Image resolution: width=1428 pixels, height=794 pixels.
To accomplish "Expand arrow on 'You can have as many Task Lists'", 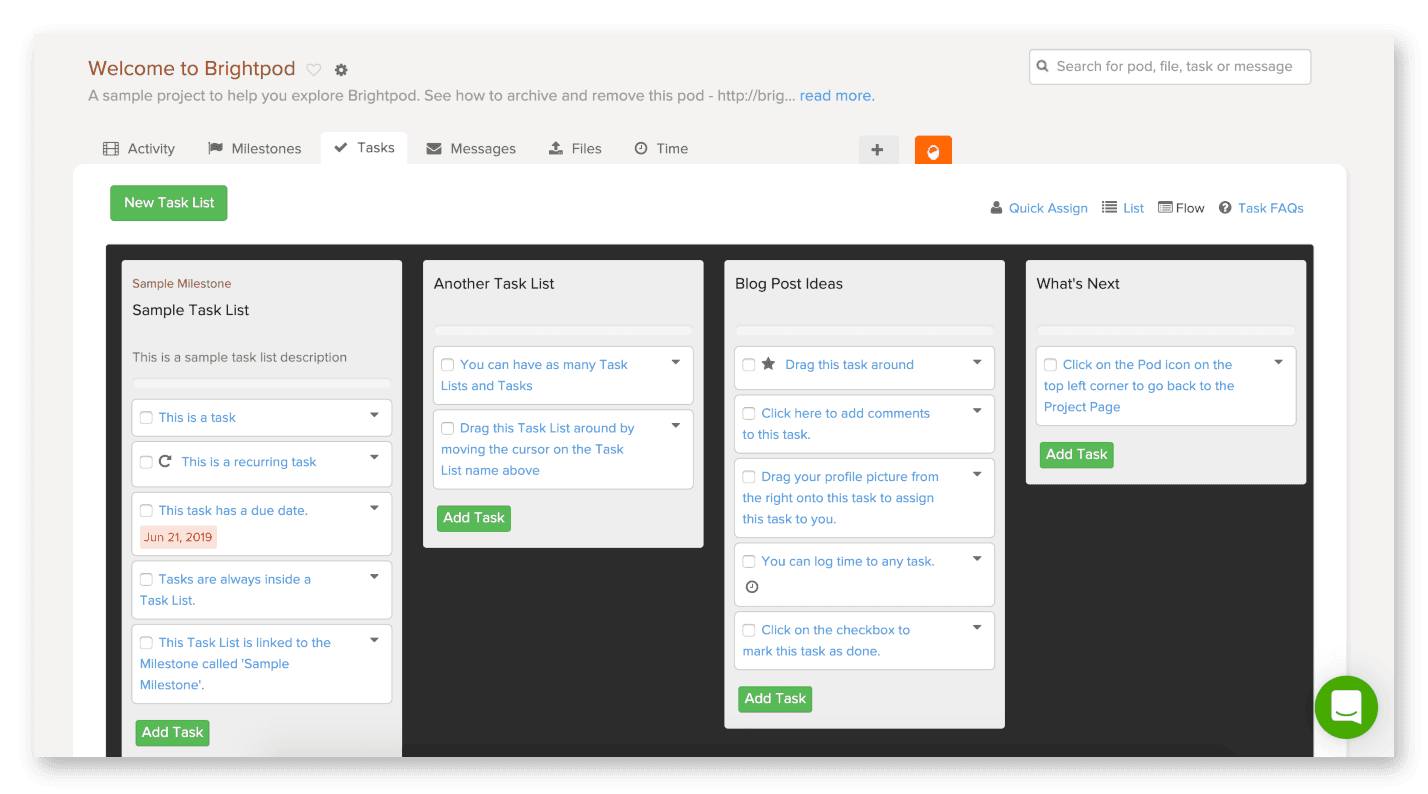I will [676, 362].
